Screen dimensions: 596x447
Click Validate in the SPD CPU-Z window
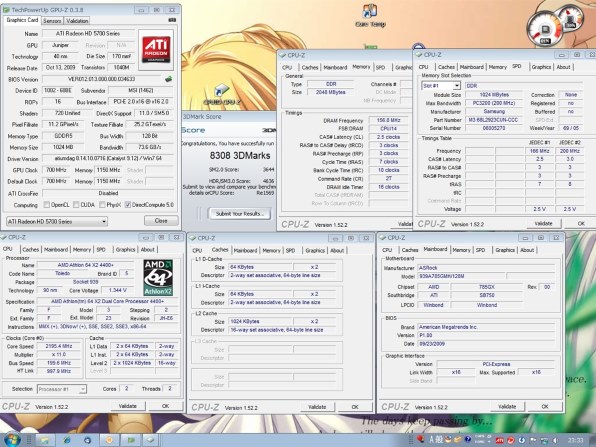click(x=543, y=224)
